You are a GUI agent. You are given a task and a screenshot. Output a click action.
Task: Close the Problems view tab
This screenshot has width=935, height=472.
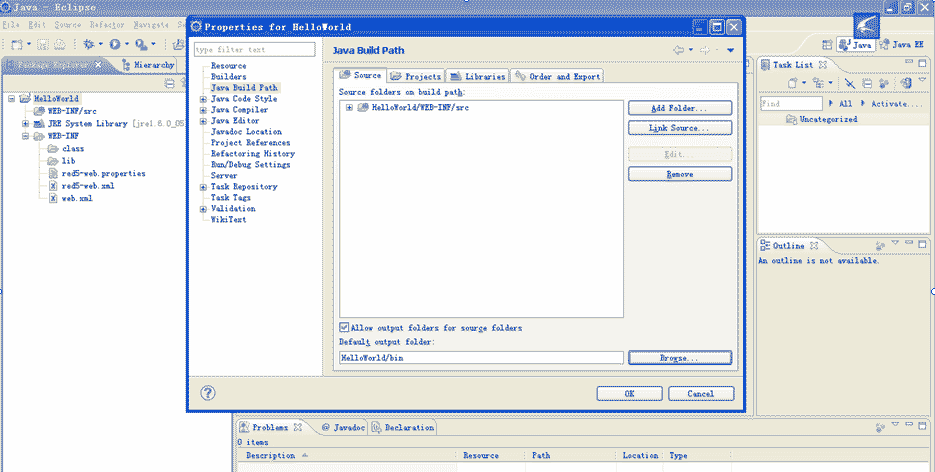coord(298,427)
